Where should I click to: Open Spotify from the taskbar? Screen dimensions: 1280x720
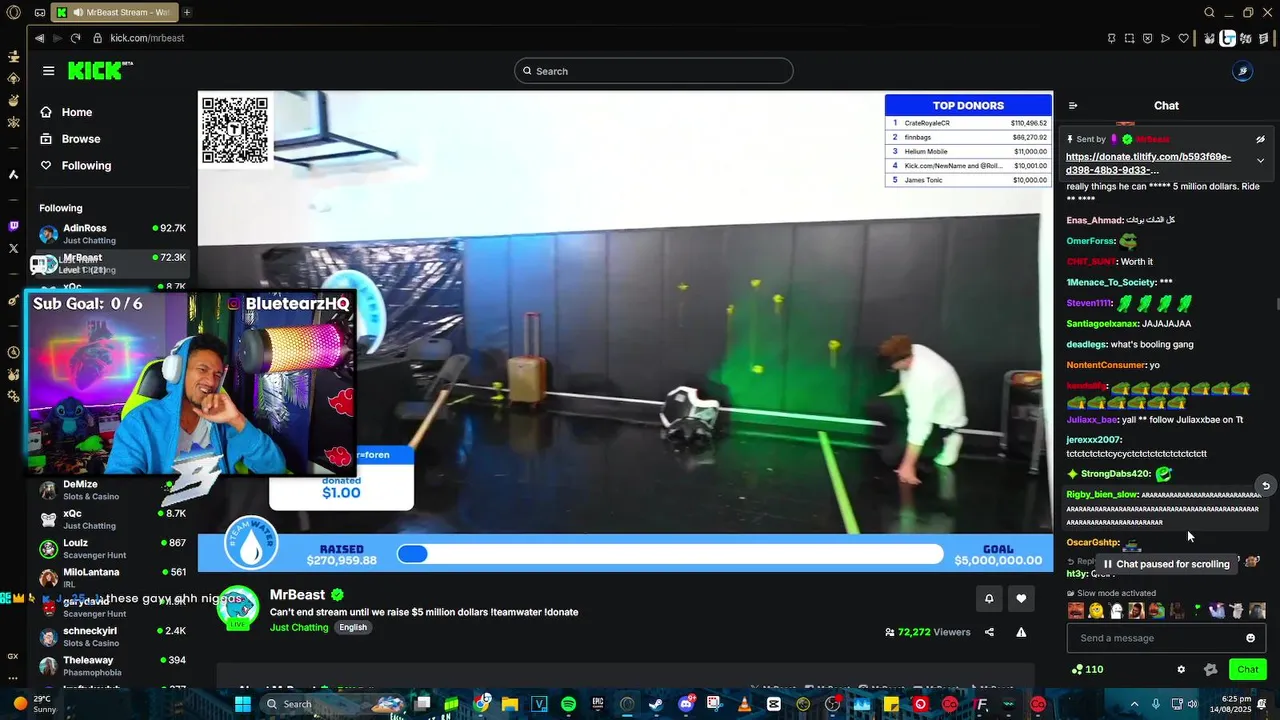[568, 704]
